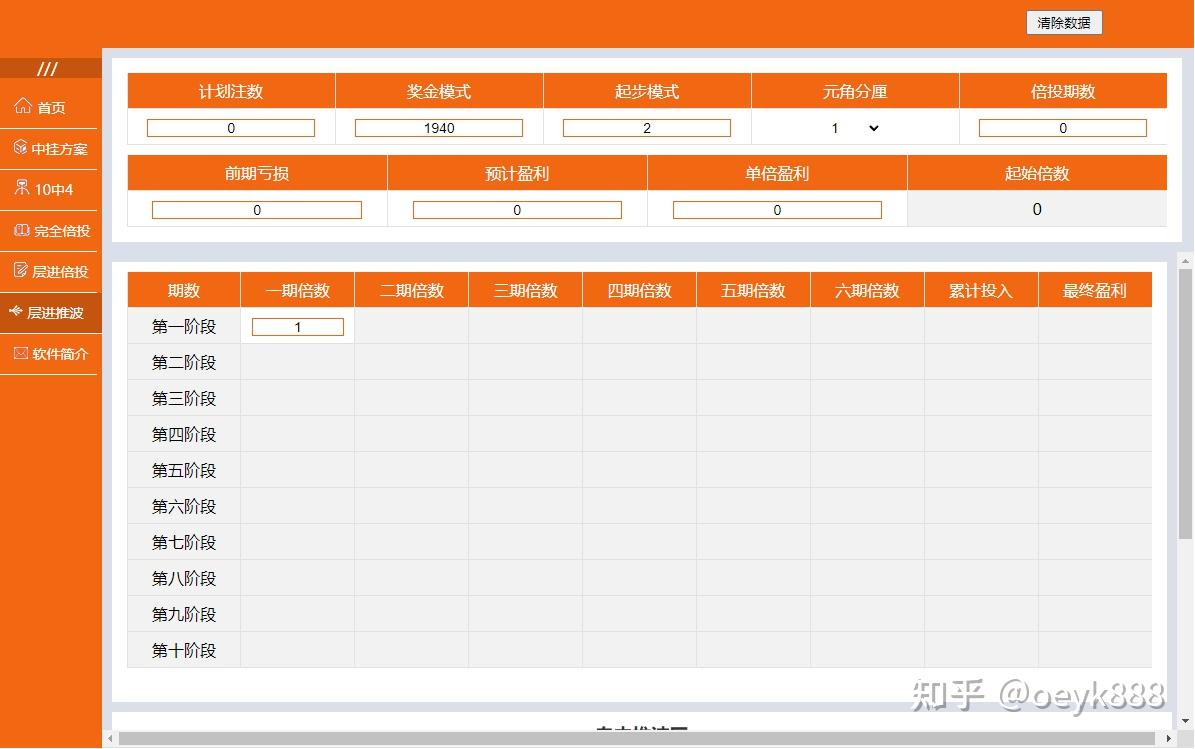Switch to 层进倍投 section

click(x=50, y=272)
